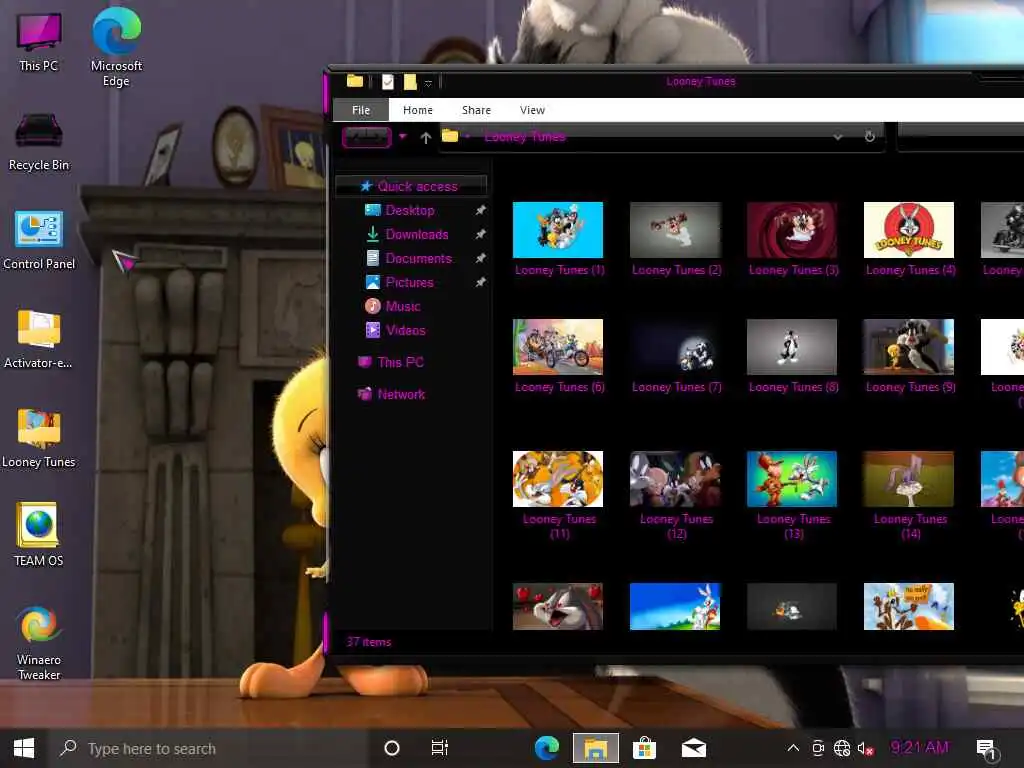
Task: Click back/forward navigation button
Action: pos(367,137)
